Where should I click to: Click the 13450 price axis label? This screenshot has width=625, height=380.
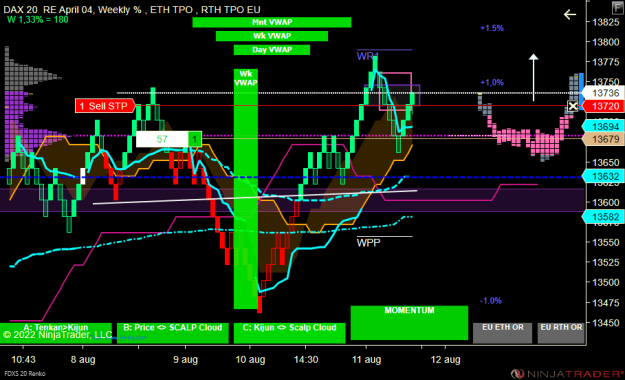[606, 323]
